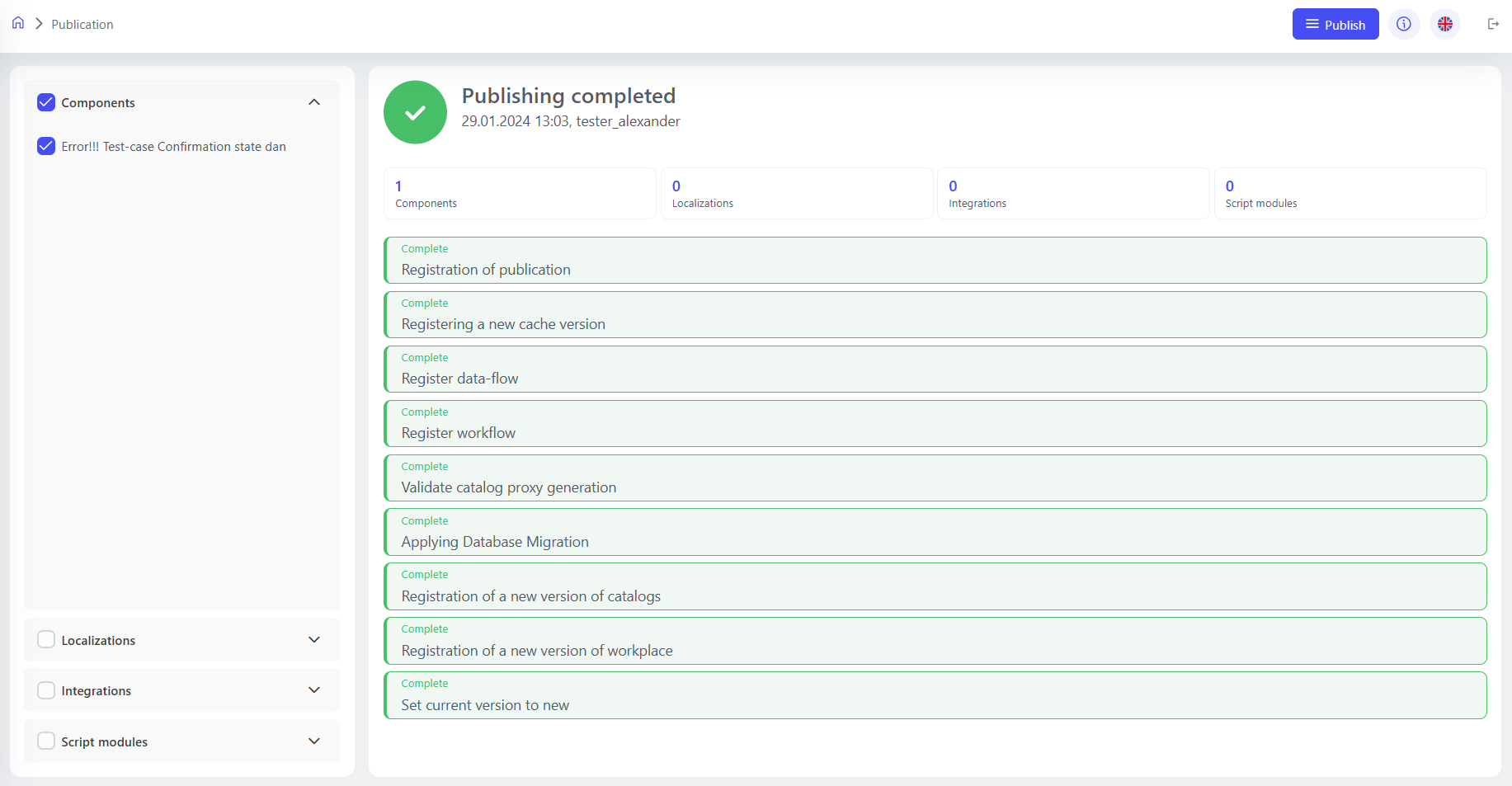The image size is (1512, 786).
Task: Click the Publication breadcrumb link
Action: point(82,25)
